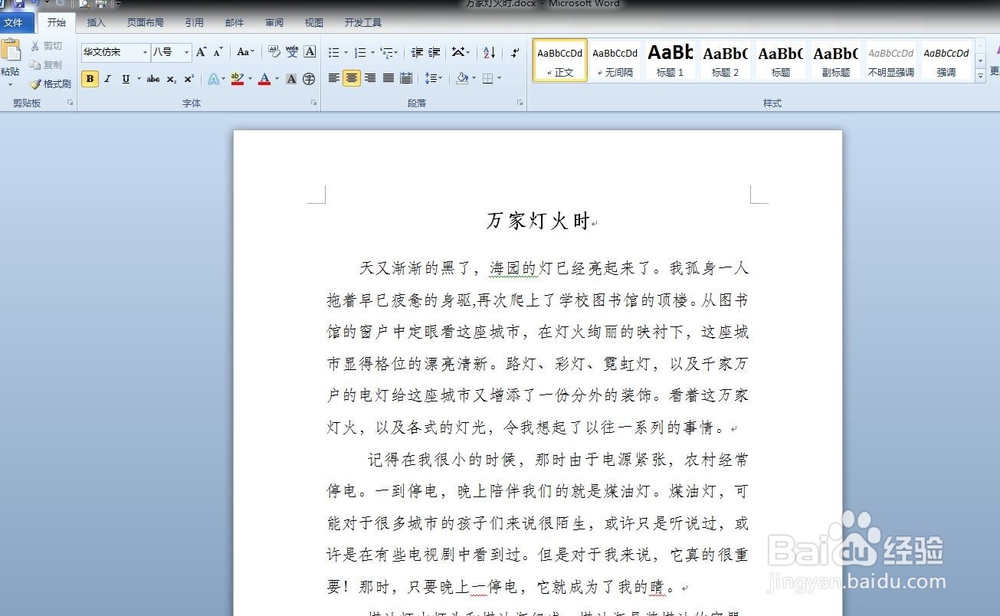Click the Borders grid icon
Image resolution: width=1000 pixels, height=616 pixels.
[x=488, y=78]
